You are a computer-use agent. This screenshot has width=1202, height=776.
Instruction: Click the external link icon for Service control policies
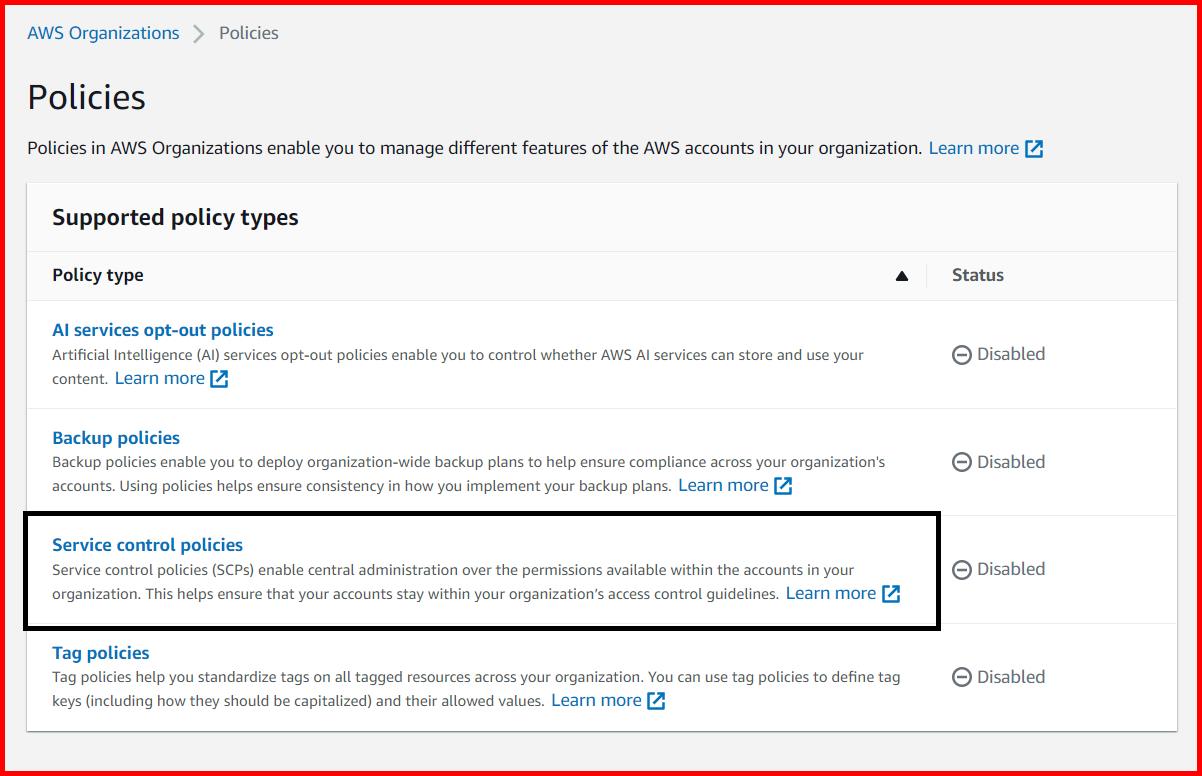pyautogui.click(x=890, y=593)
